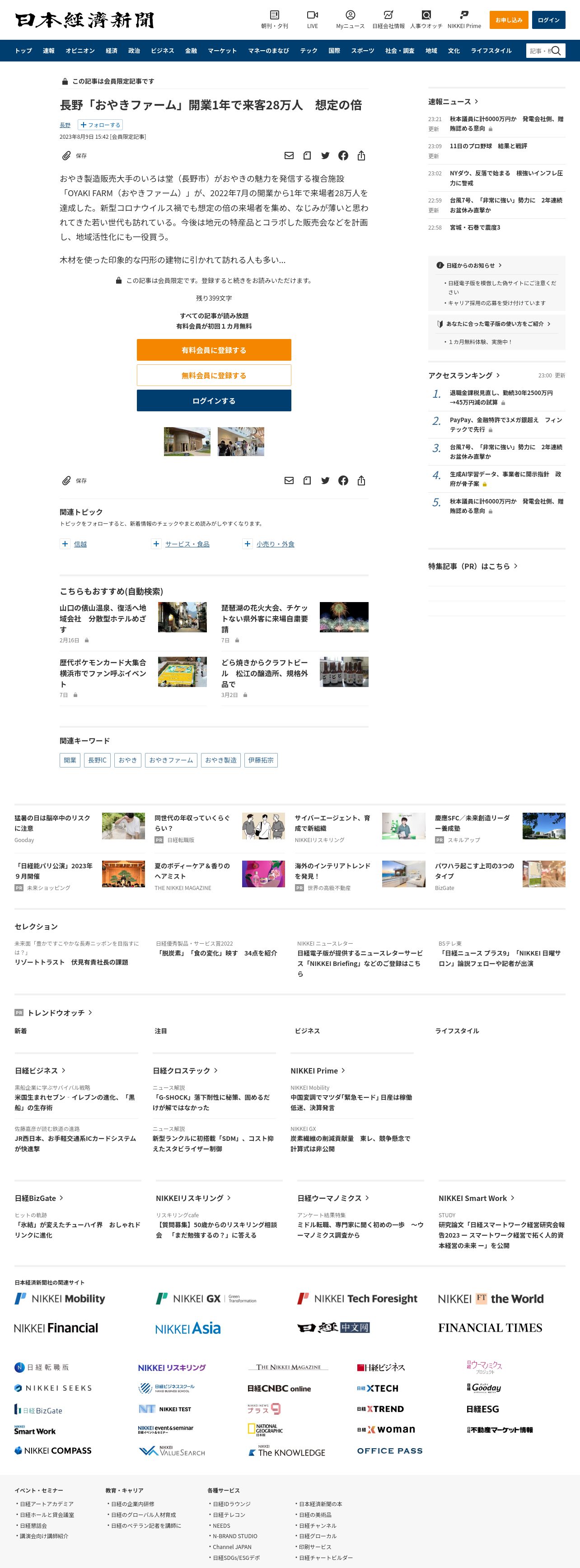Image resolution: width=580 pixels, height=1568 pixels.
Task: Expand 速報ニュース section chevron
Action: coord(477,102)
